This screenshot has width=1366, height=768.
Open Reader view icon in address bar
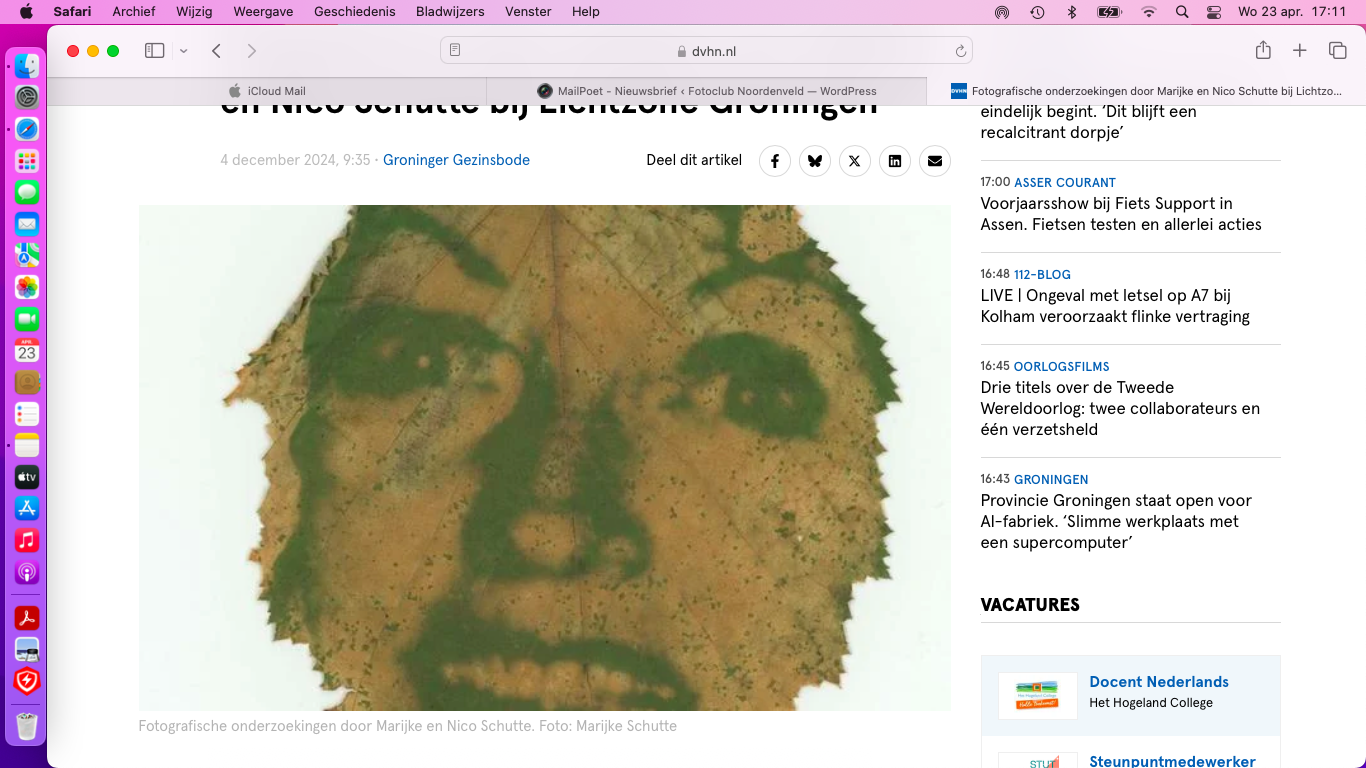point(455,51)
